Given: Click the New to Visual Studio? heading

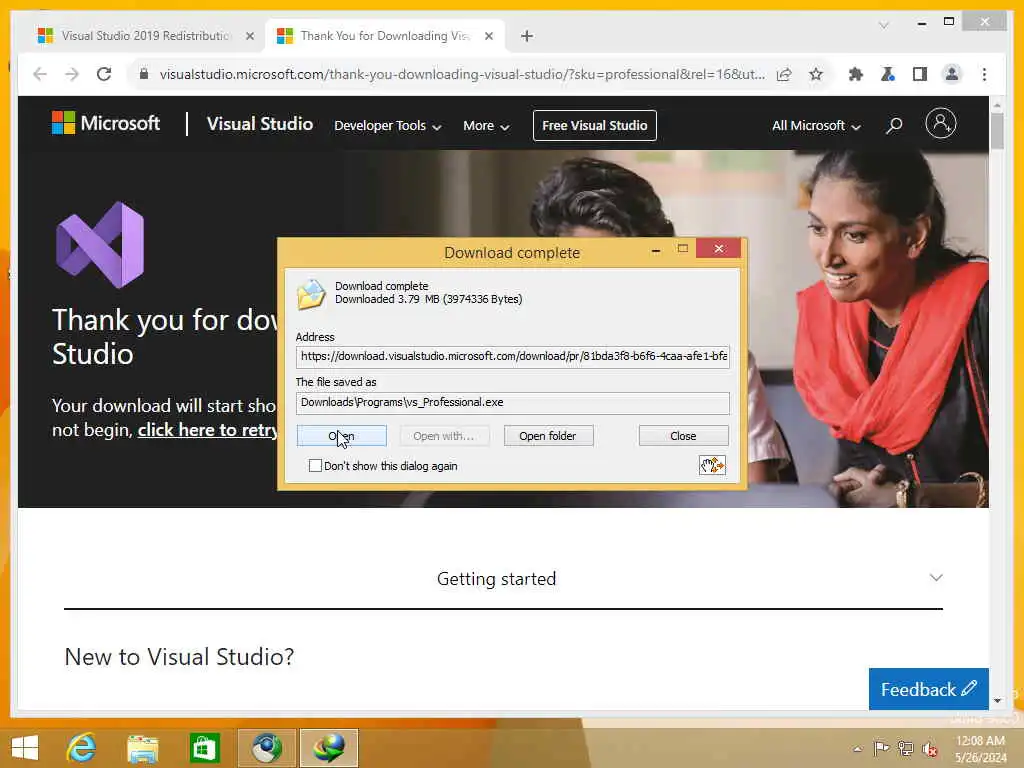Looking at the screenshot, I should (x=180, y=656).
